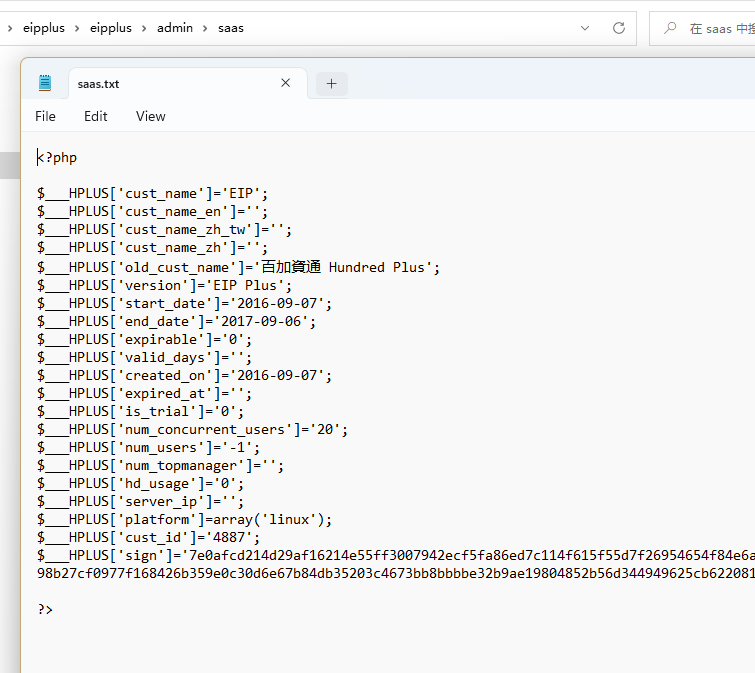Expand chevron between the eipplus breadcrumbs
This screenshot has height=673, width=755.
tap(77, 28)
